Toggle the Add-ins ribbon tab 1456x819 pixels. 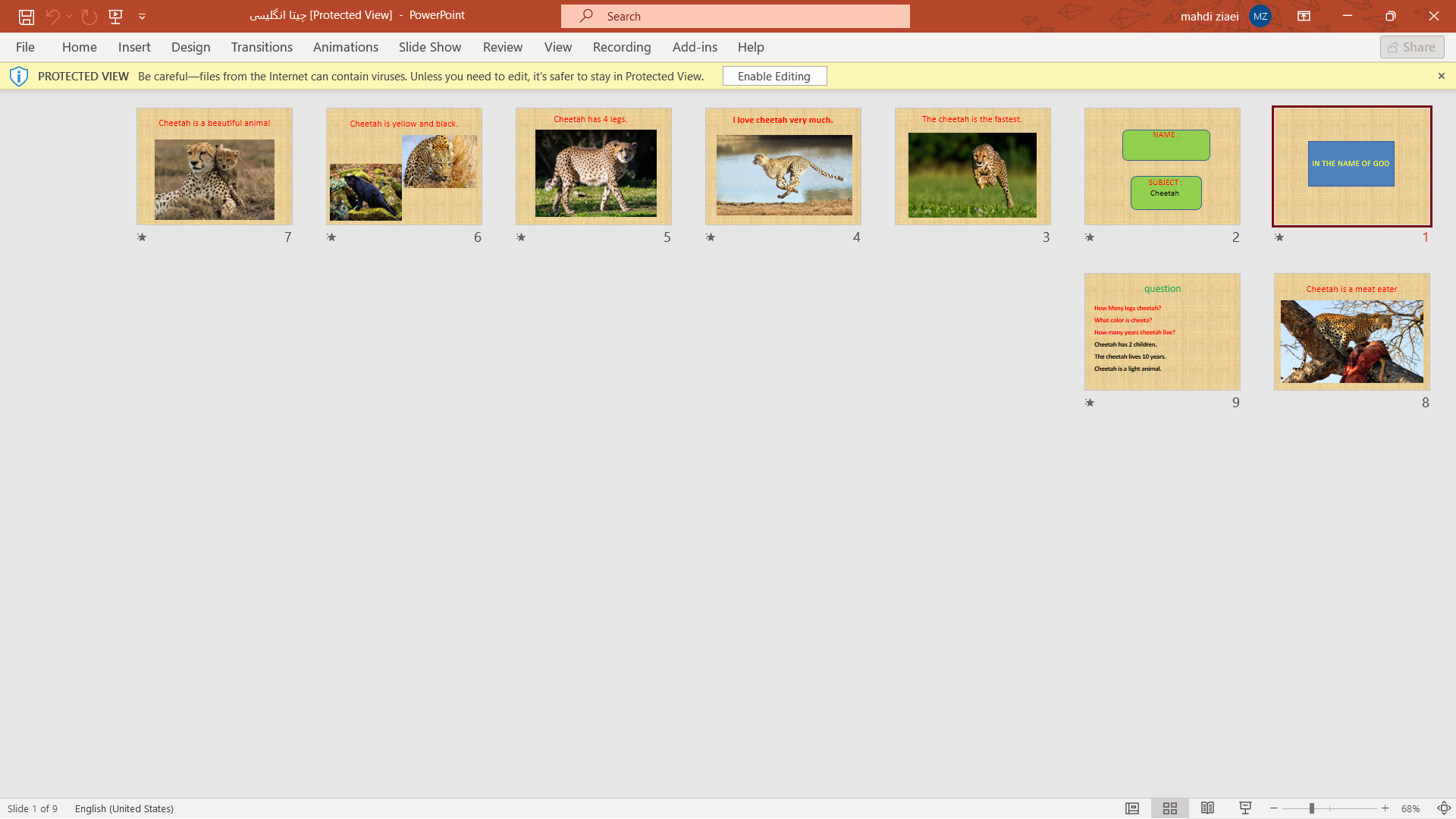(x=695, y=46)
